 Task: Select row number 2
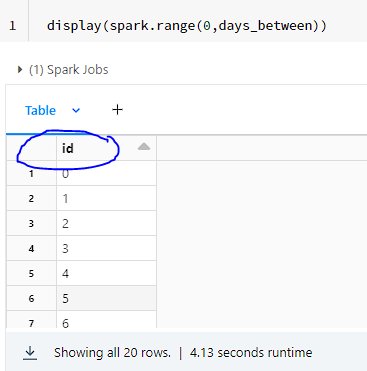tap(31, 198)
